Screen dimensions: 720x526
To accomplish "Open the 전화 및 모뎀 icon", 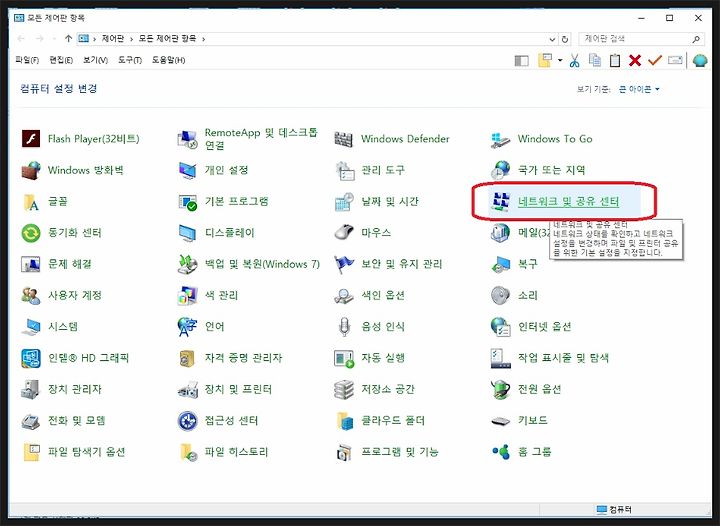I will tap(31, 420).
